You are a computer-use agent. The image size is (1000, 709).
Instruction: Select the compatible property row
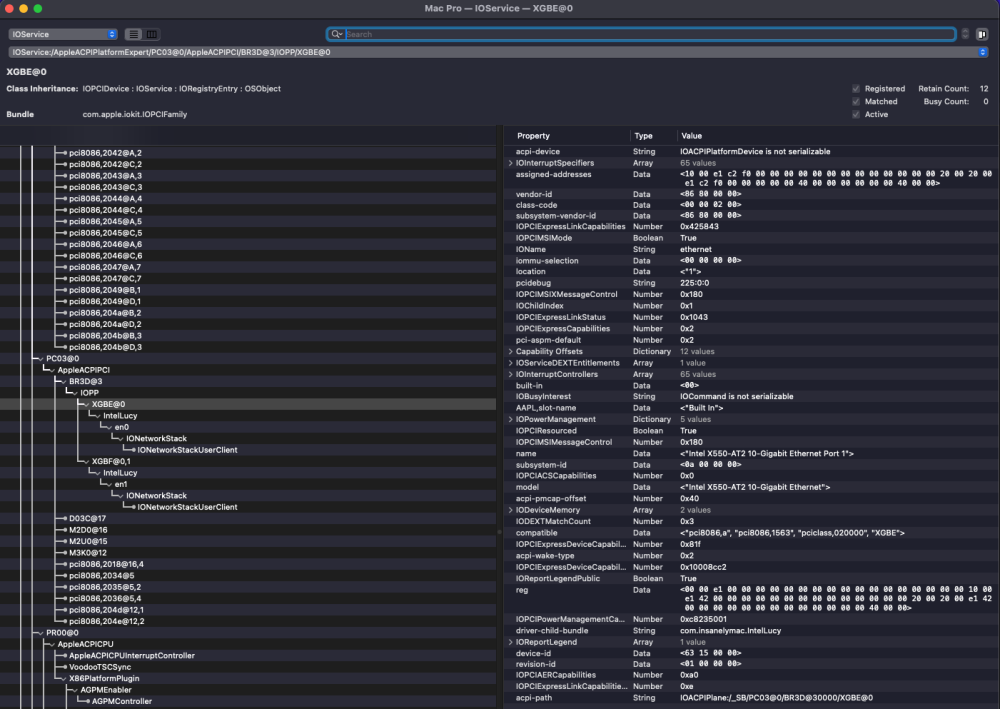[751, 533]
